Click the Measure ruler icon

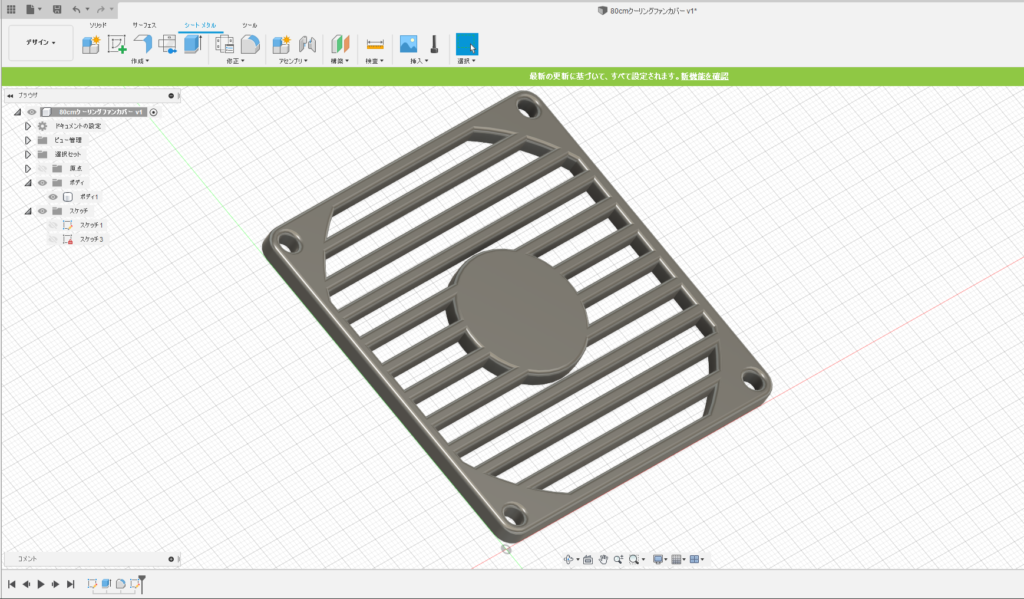click(x=375, y=44)
